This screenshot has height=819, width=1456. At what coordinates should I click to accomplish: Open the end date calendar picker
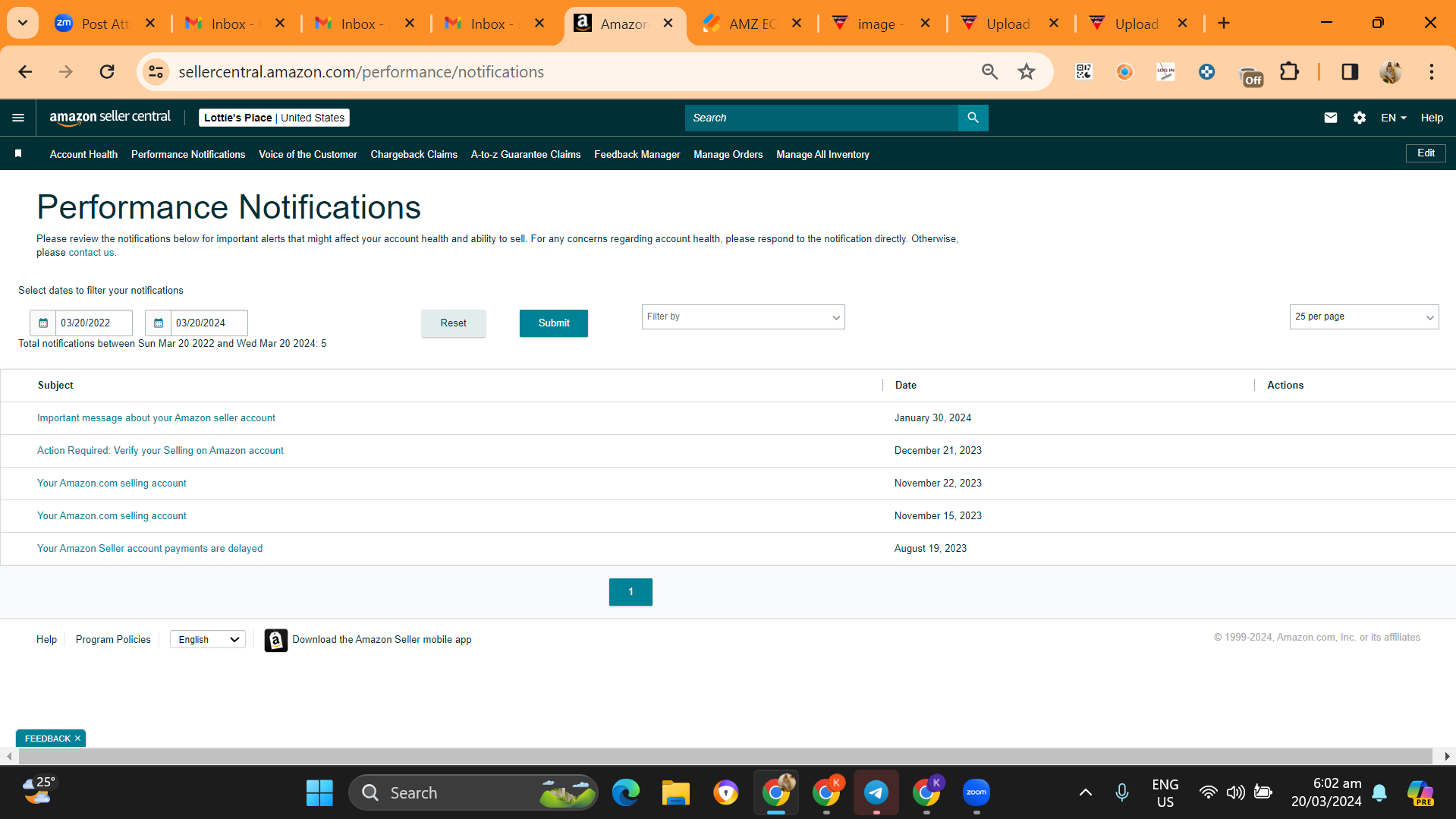159,323
